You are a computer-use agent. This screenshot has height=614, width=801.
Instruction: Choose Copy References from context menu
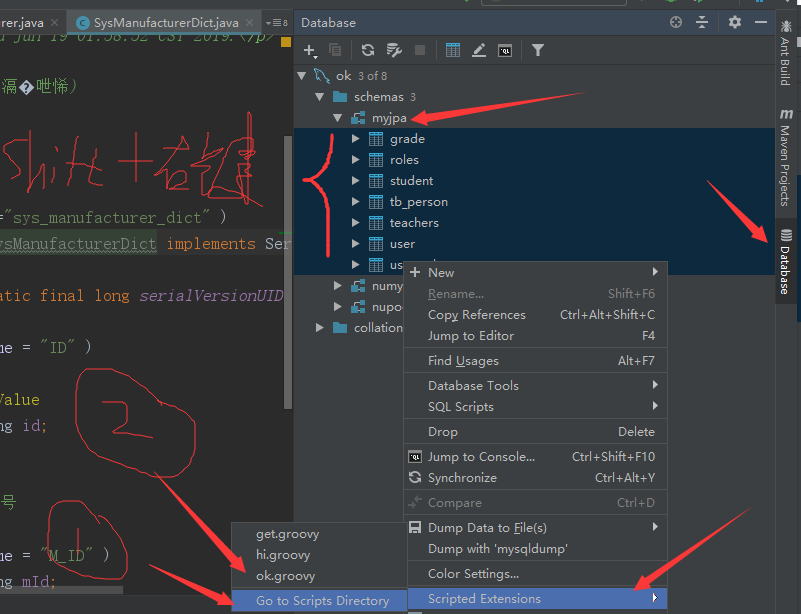pos(535,315)
